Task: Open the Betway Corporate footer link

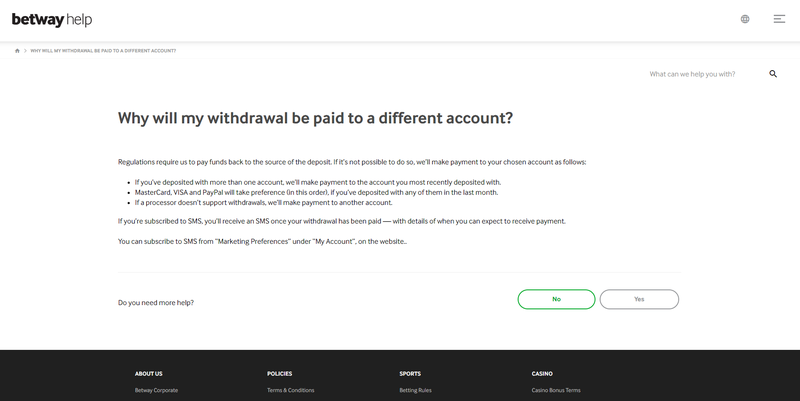Action: pos(156,390)
